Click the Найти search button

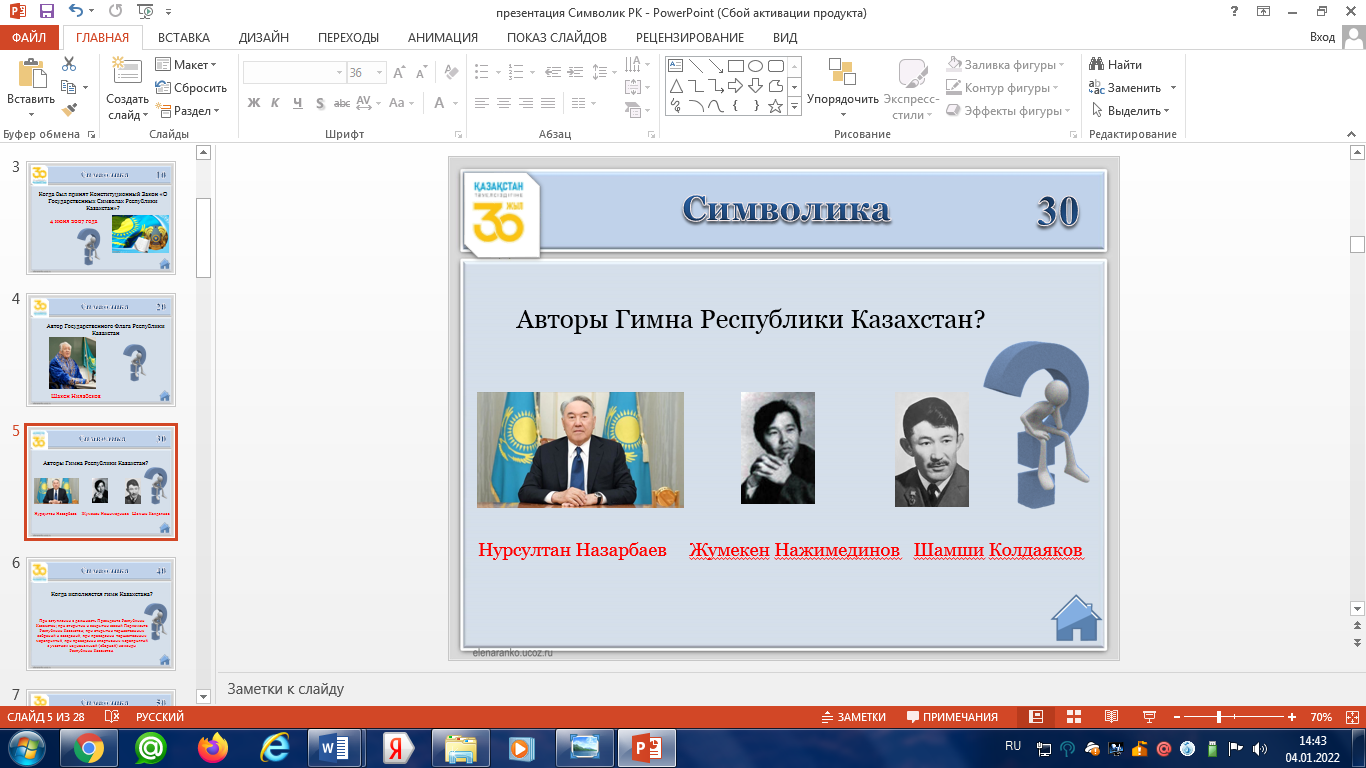[1116, 65]
